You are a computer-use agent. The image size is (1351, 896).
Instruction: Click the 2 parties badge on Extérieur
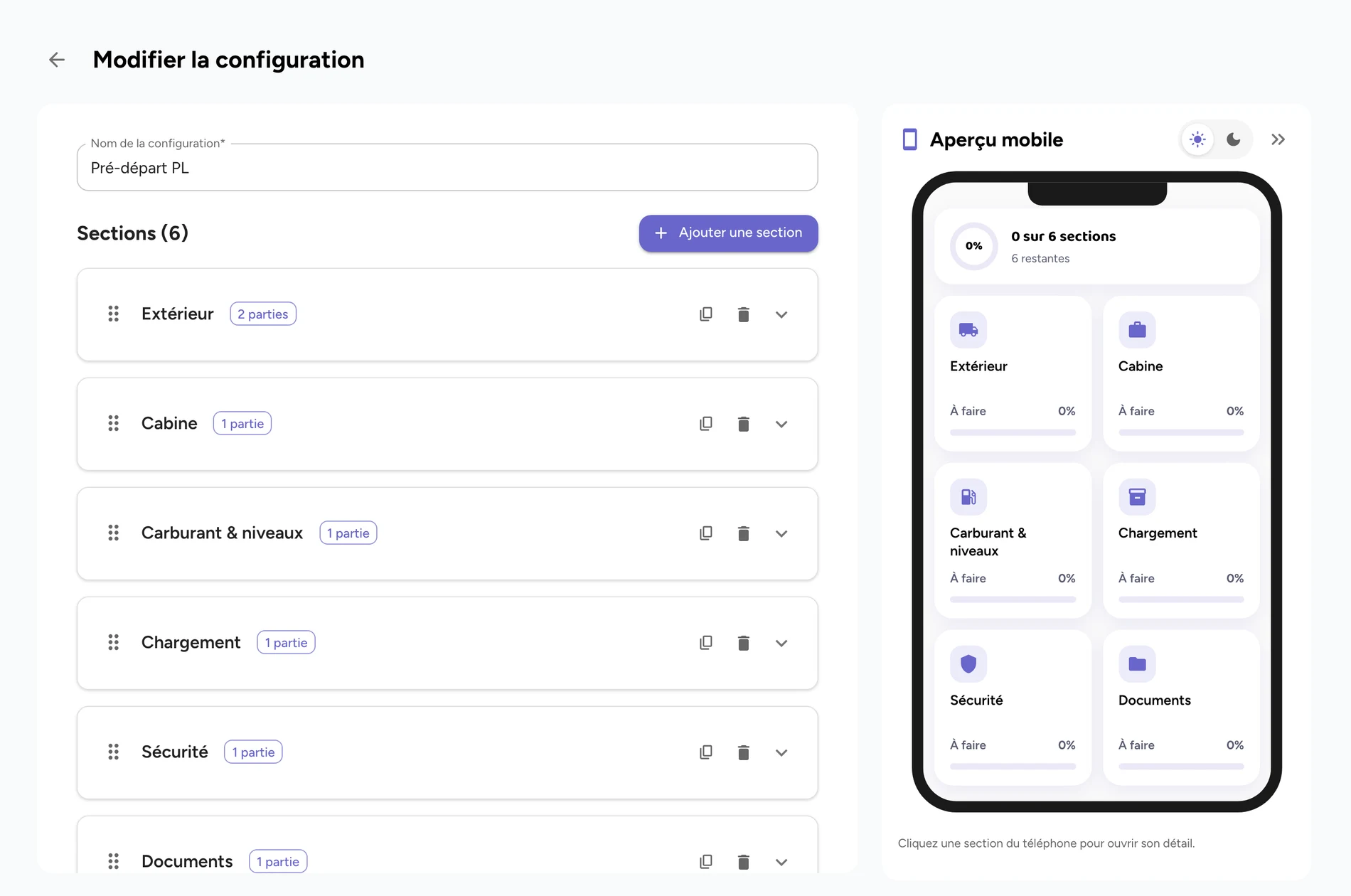coord(263,314)
